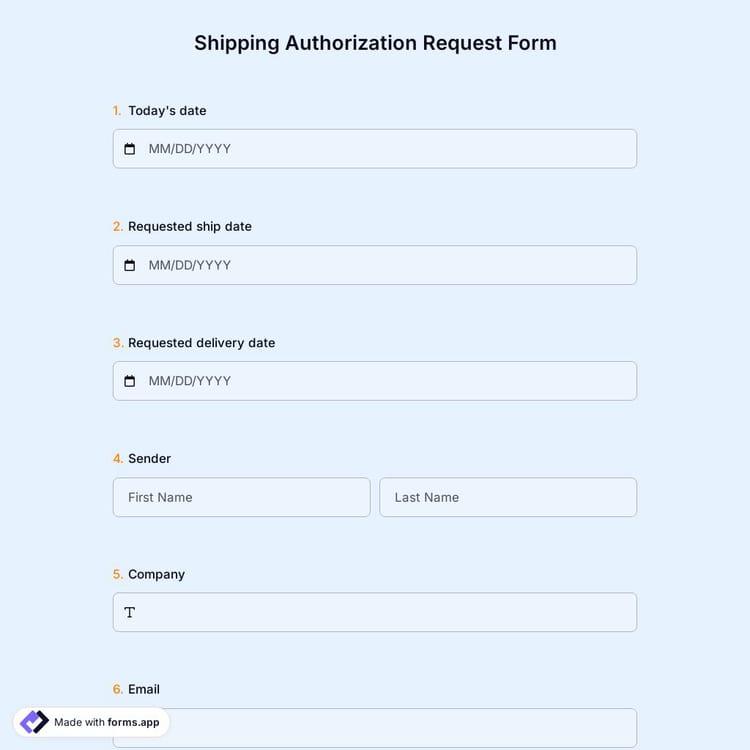Click the text icon in Company field
750x750 pixels.
tap(129, 612)
